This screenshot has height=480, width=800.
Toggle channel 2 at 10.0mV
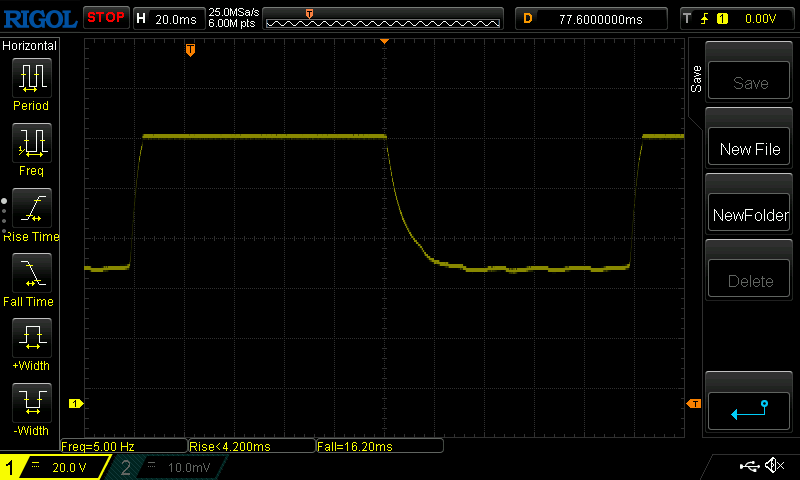(168, 467)
